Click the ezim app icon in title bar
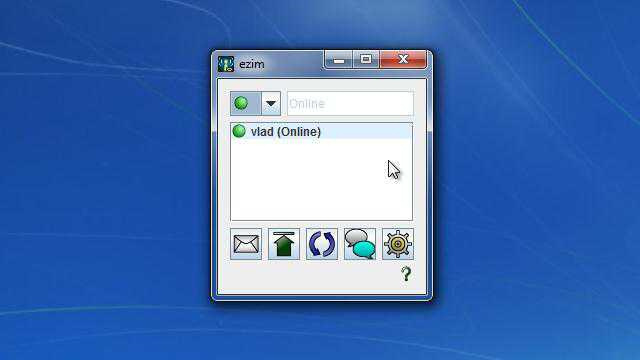 [226, 64]
